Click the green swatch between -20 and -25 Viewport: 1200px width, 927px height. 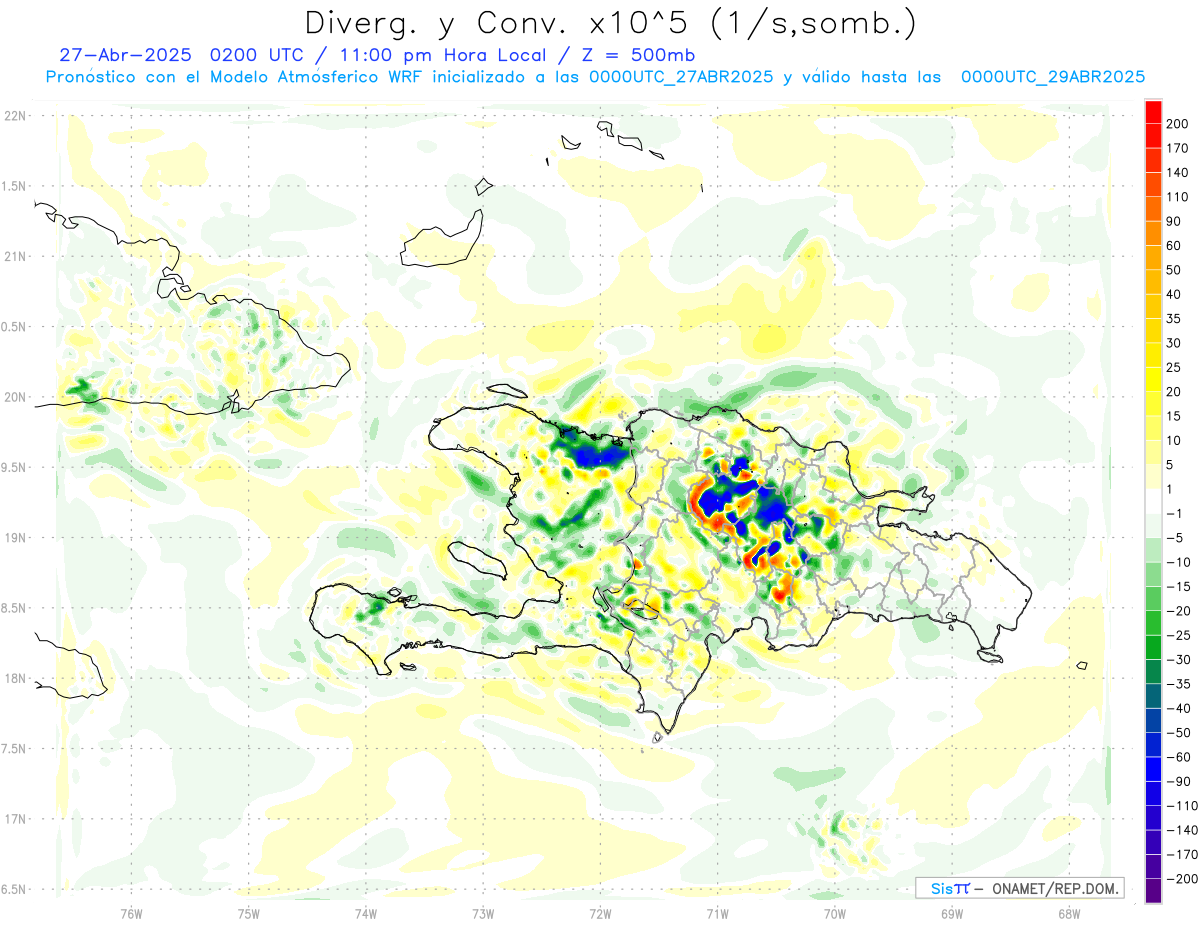(1153, 622)
